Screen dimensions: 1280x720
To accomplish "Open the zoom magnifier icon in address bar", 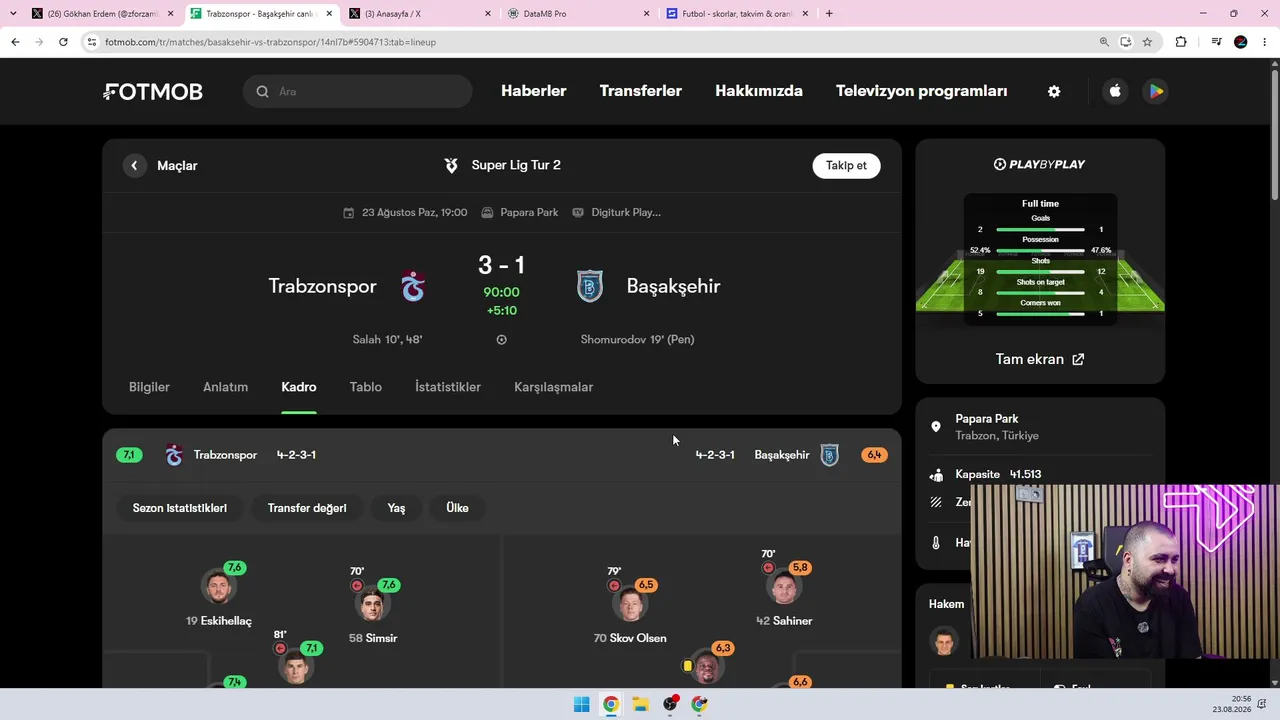I will 1104,42.
